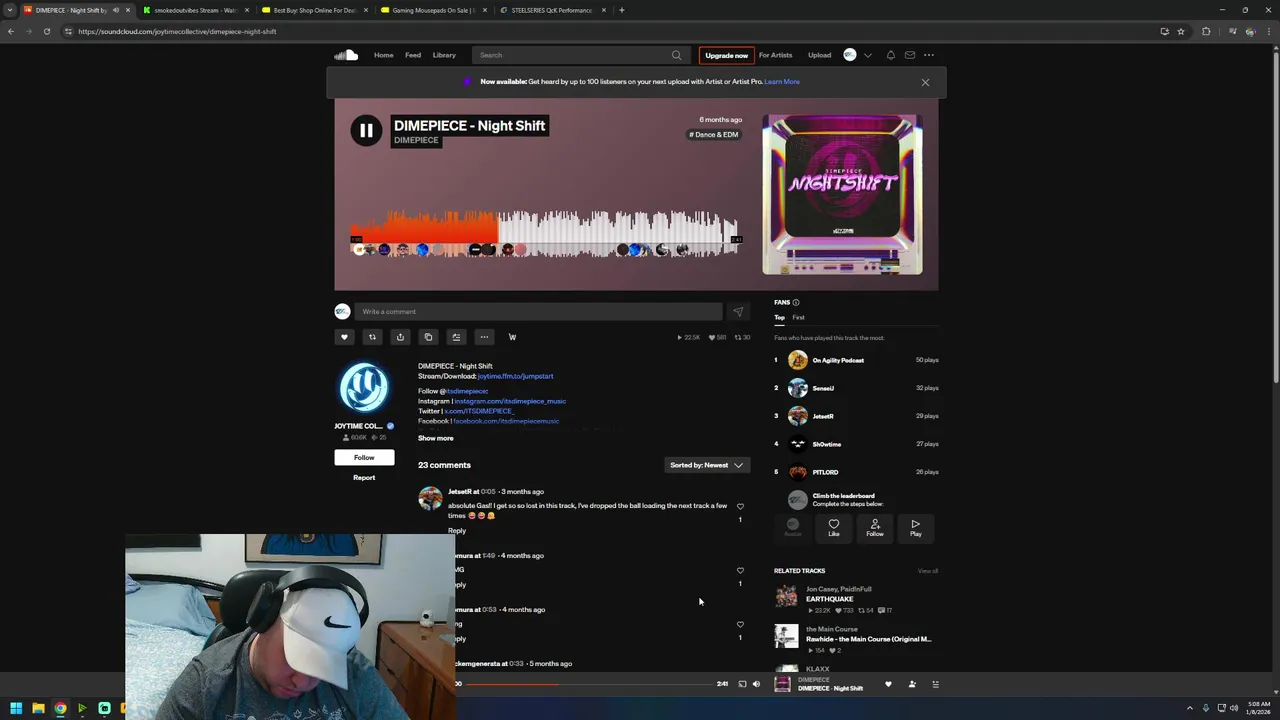Open the three-dot settings menu in the header

click(x=929, y=55)
